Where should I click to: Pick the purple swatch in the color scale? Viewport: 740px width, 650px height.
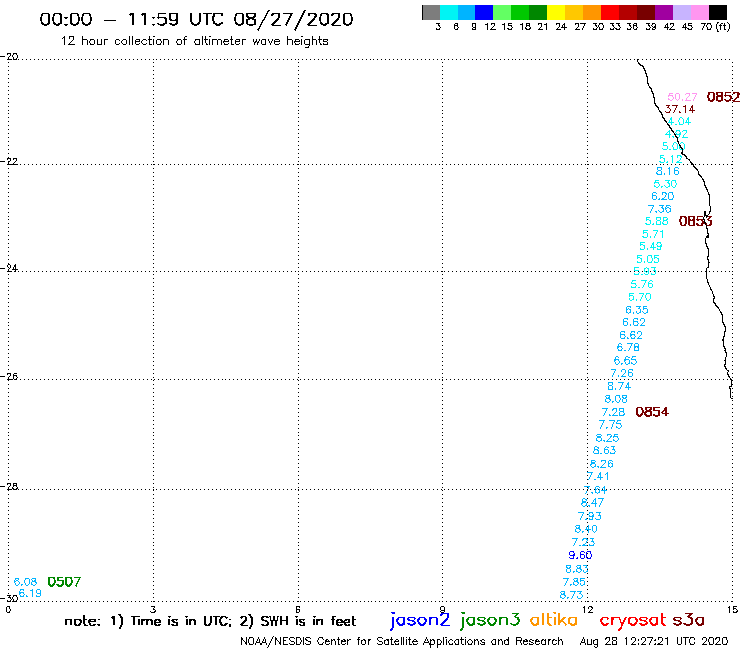[x=664, y=12]
